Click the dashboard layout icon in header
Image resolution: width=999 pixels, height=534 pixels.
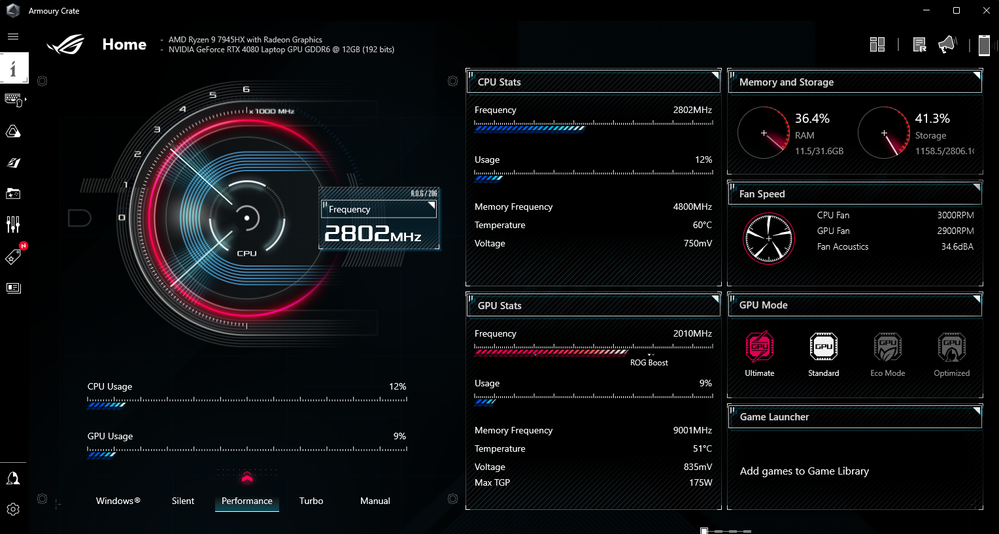click(877, 45)
